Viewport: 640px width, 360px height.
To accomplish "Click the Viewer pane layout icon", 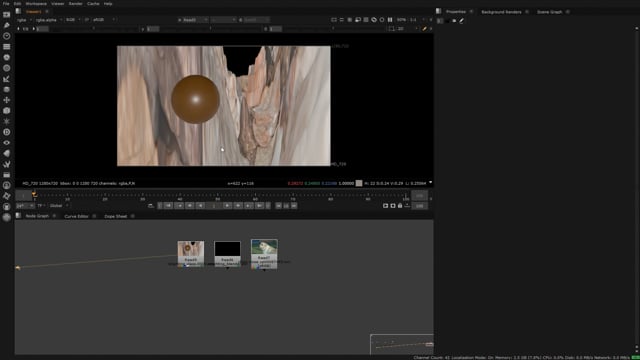I will point(18,11).
